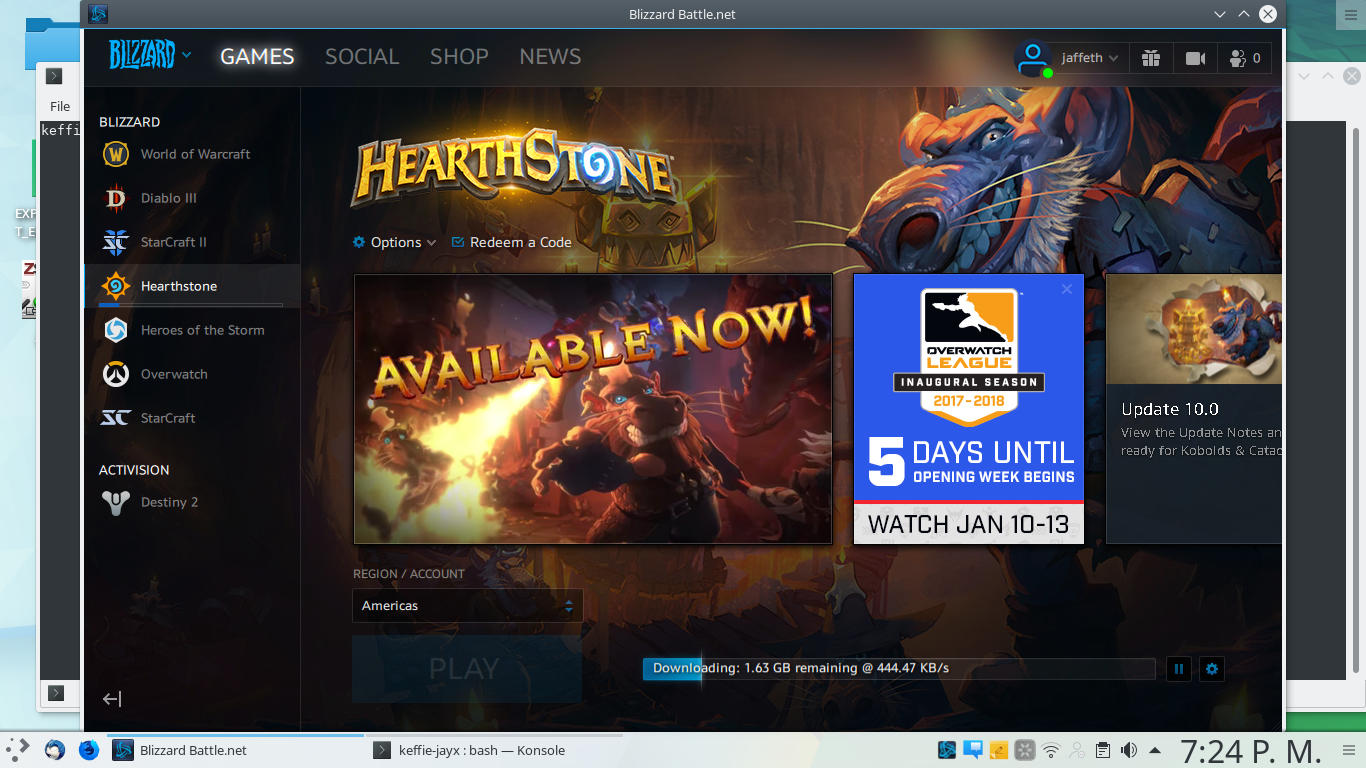The image size is (1366, 768).
Task: Open the clipboard tray icon
Action: [x=1103, y=750]
